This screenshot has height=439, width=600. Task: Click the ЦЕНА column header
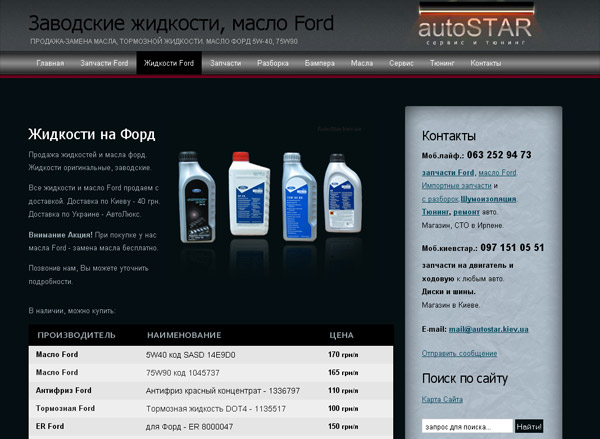341,335
